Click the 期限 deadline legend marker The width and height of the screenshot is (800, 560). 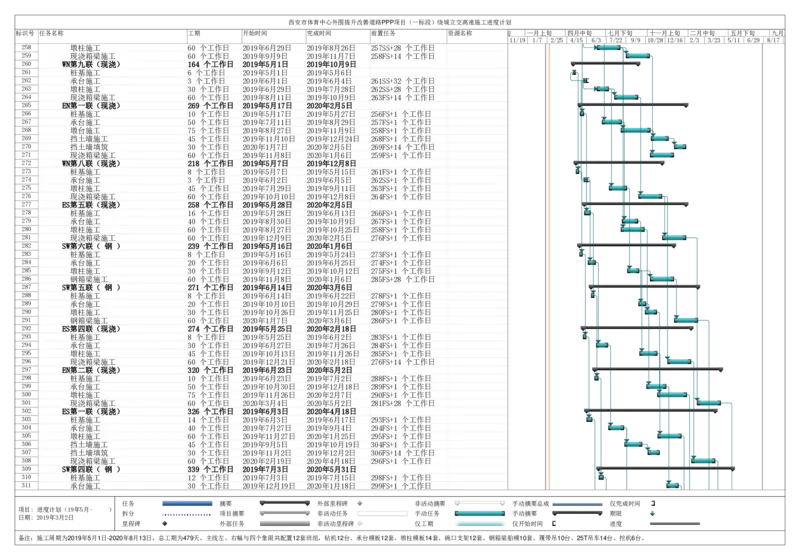[x=651, y=513]
